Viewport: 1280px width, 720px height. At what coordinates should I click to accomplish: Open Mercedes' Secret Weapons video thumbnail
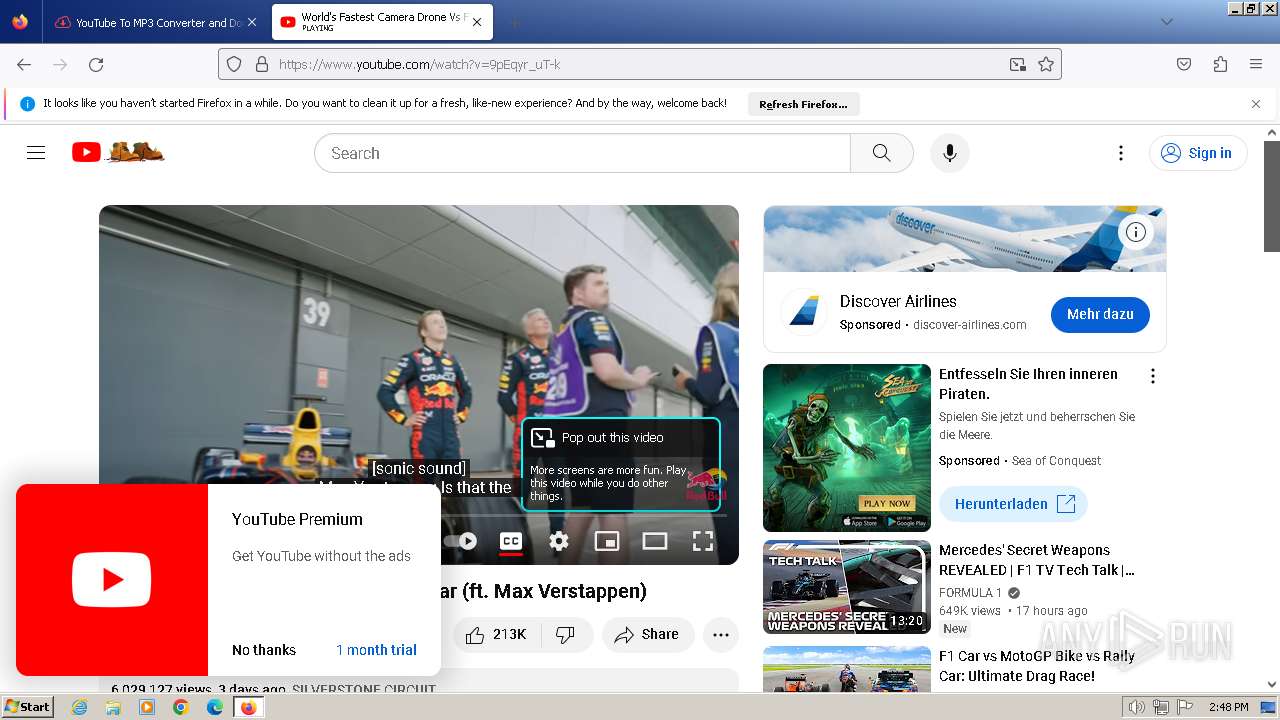847,587
